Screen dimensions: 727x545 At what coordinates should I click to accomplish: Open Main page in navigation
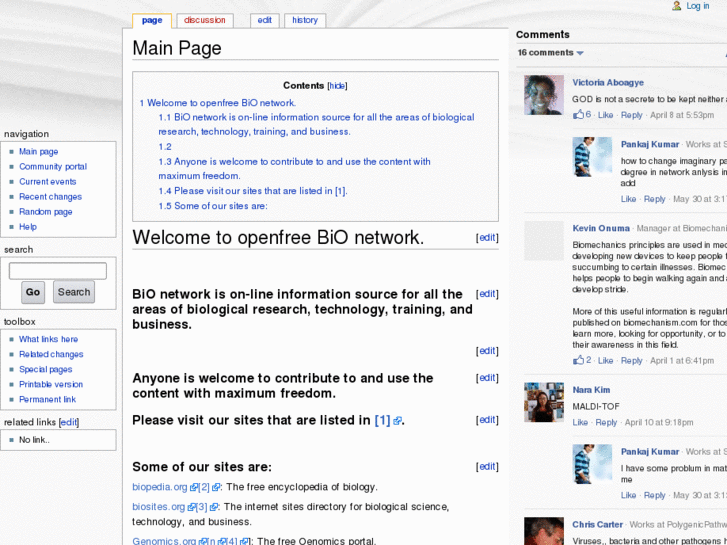tap(38, 152)
